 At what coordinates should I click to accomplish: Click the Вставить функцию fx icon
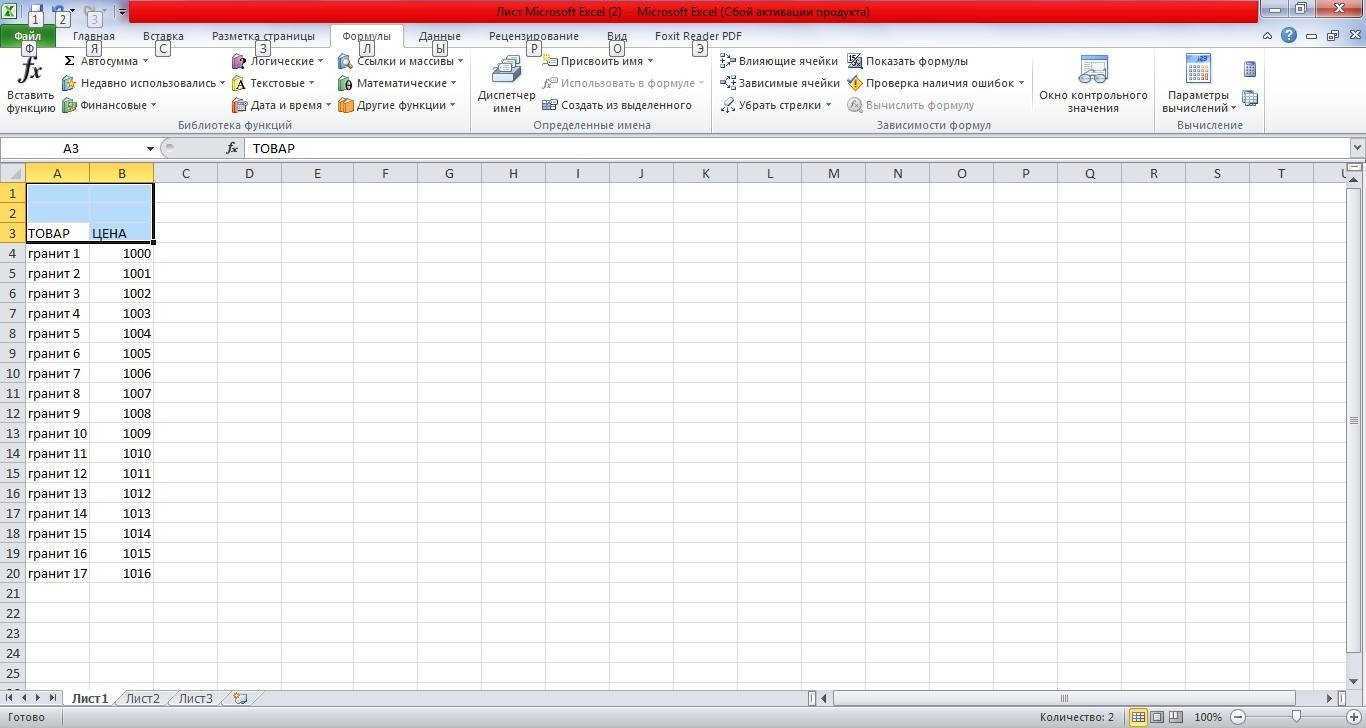pos(30,73)
